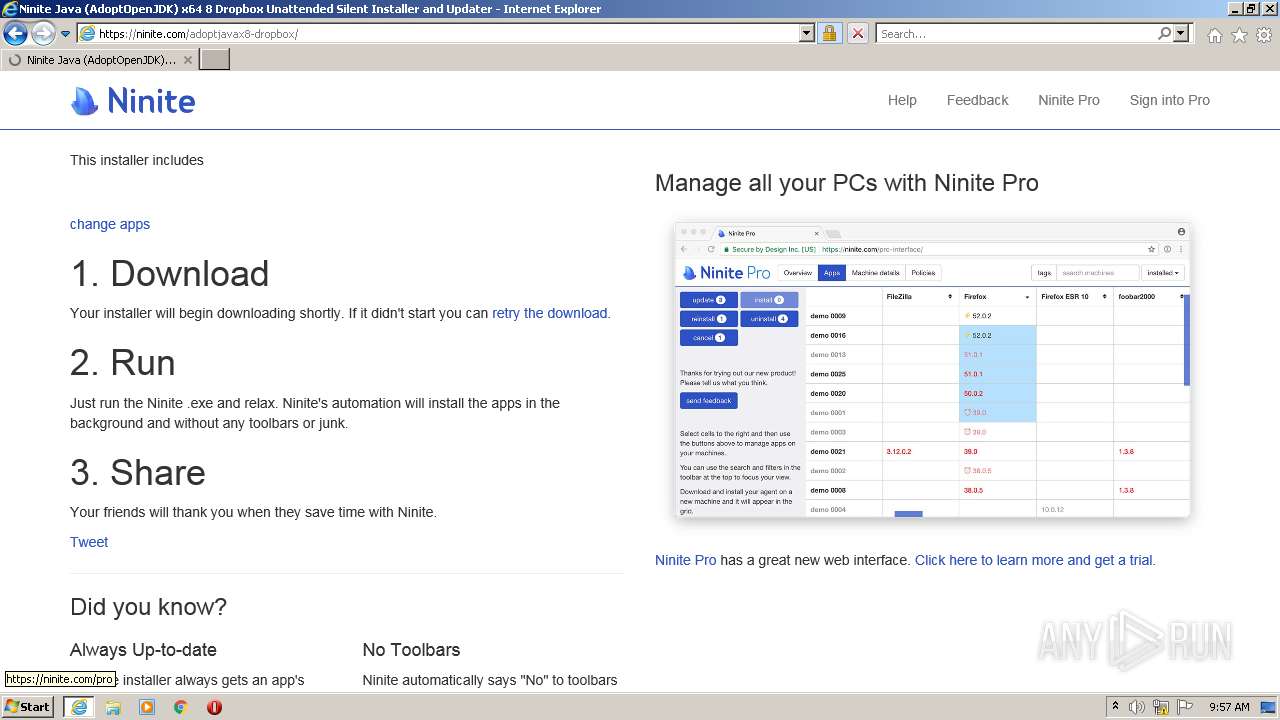Click the volume speaker tray icon
The height and width of the screenshot is (720, 1280).
pos(1137,707)
